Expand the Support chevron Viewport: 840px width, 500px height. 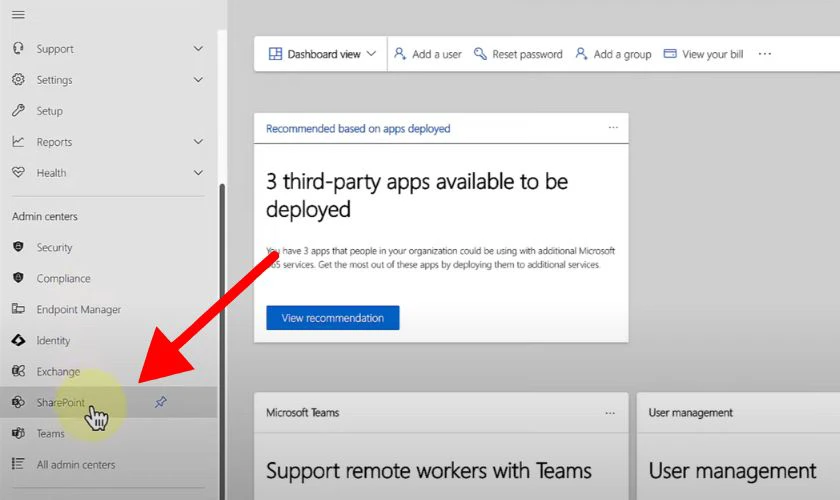click(198, 48)
